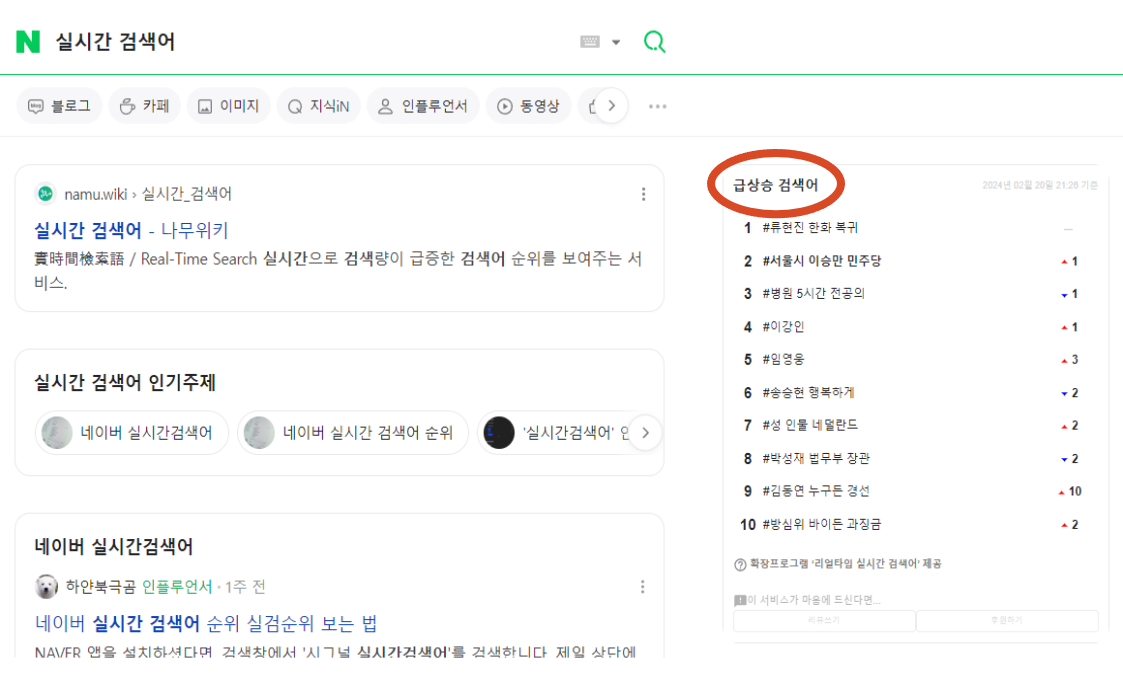Viewport: 1123px width, 700px height.
Task: Open the 실시간 검색어 나무위키 link
Action: point(132,229)
